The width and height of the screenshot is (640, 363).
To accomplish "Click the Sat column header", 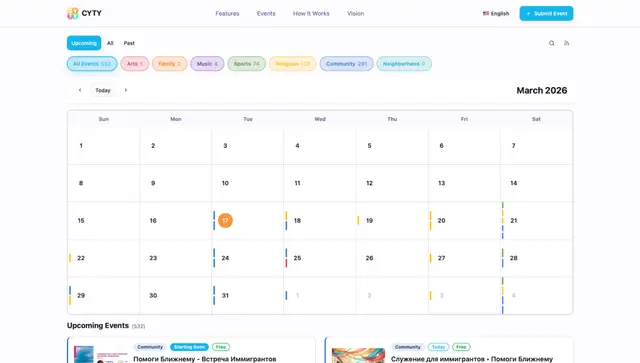I will (536, 119).
